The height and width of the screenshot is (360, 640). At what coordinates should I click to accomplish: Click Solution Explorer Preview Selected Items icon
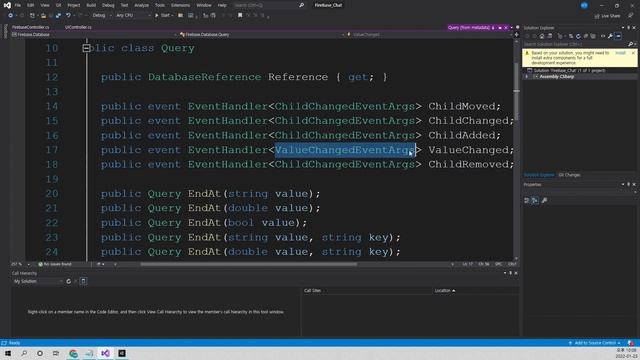pyautogui.click(x=618, y=36)
